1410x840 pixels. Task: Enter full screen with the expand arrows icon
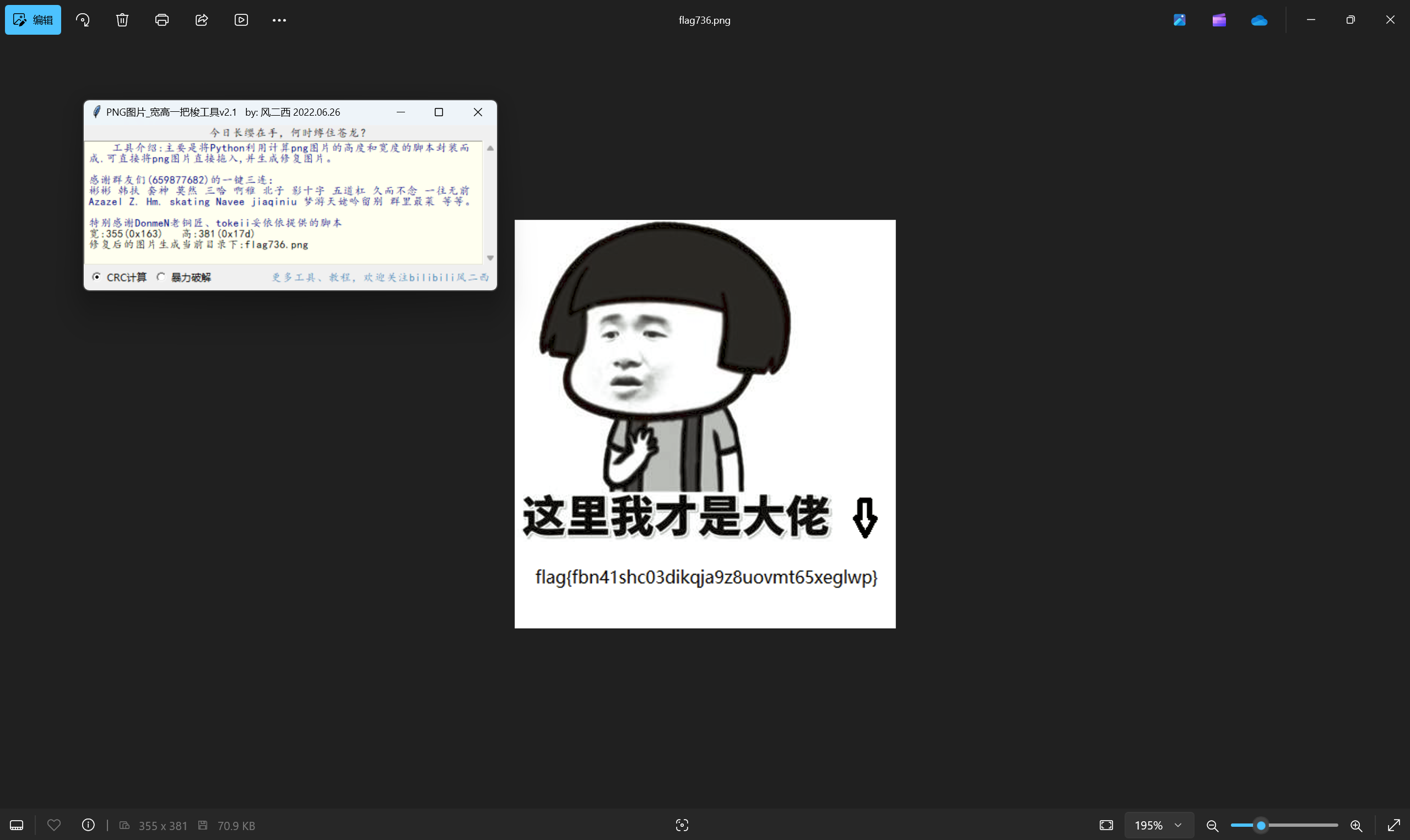click(1393, 825)
